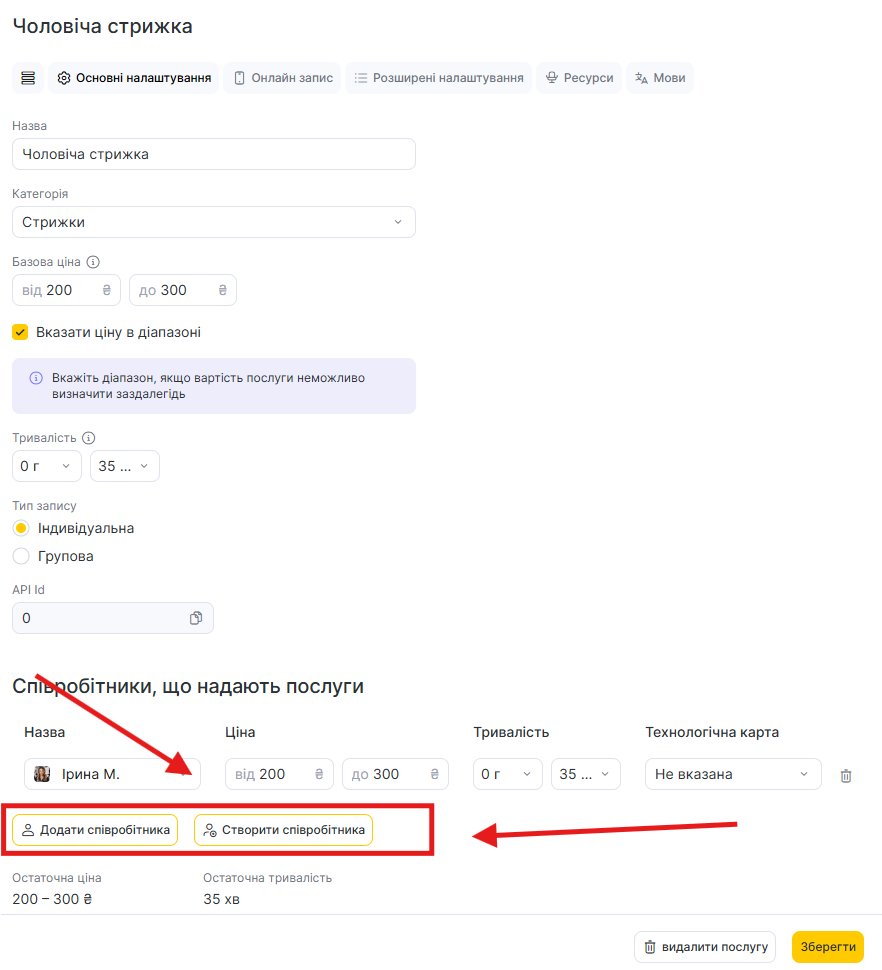Open the Розширені налаштування tab
The width and height of the screenshot is (882, 970).
pos(438,78)
